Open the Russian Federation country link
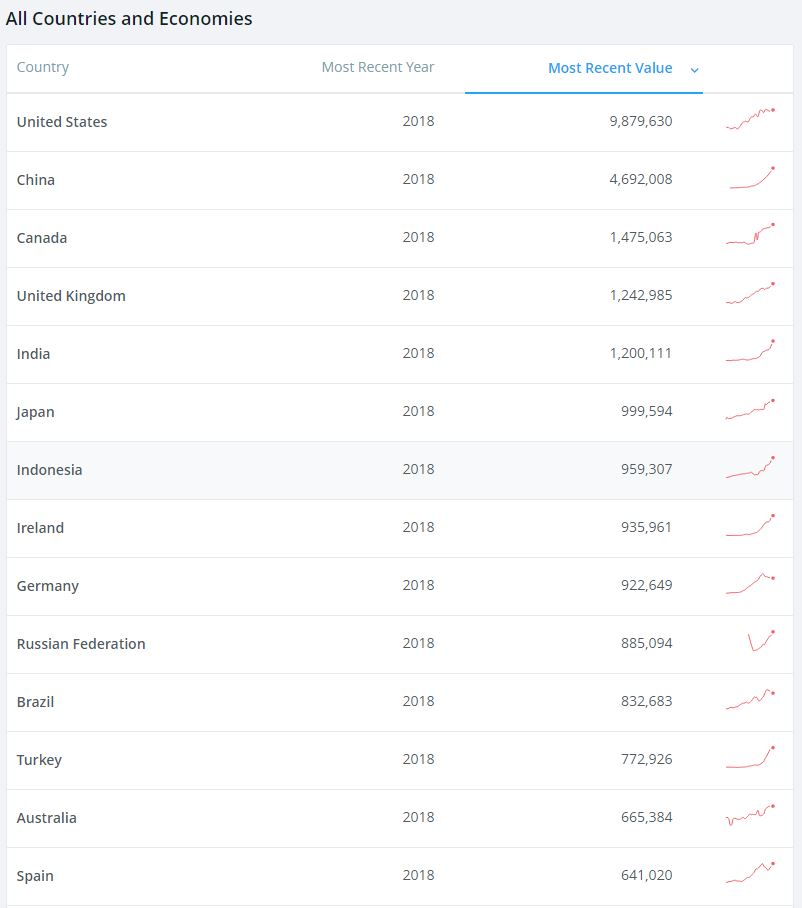The width and height of the screenshot is (802, 908). (x=81, y=644)
